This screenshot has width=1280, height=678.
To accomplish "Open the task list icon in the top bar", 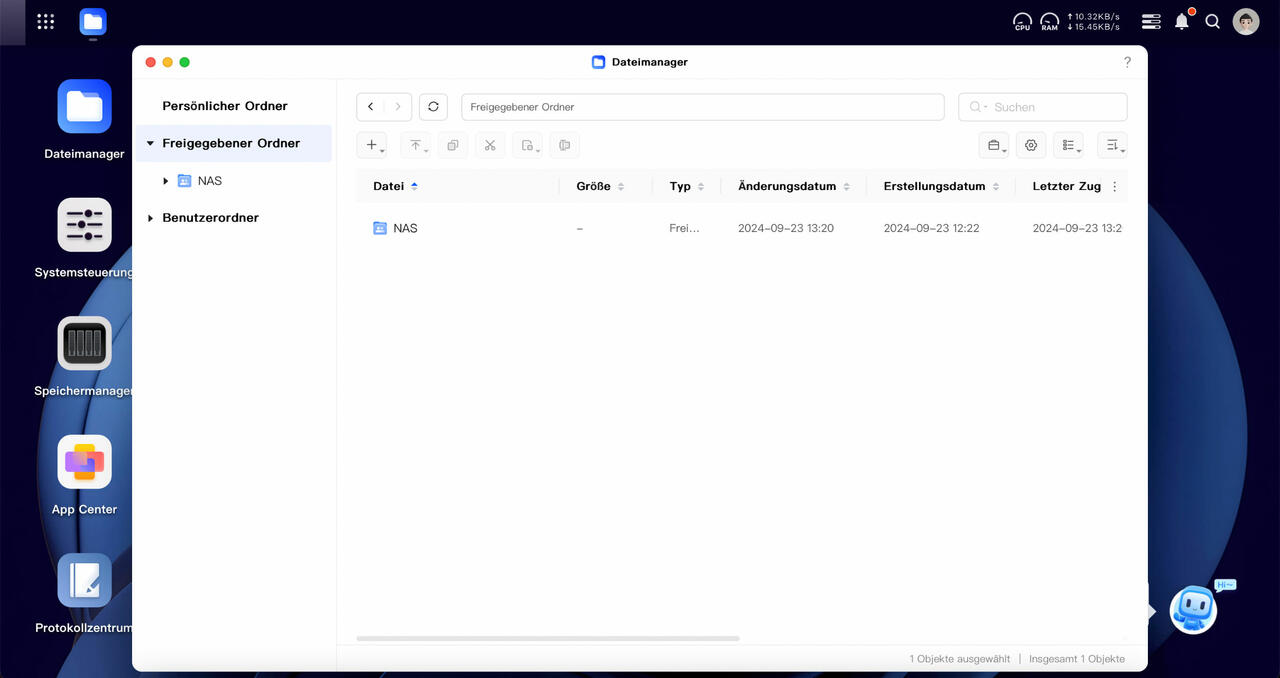I will (1151, 21).
